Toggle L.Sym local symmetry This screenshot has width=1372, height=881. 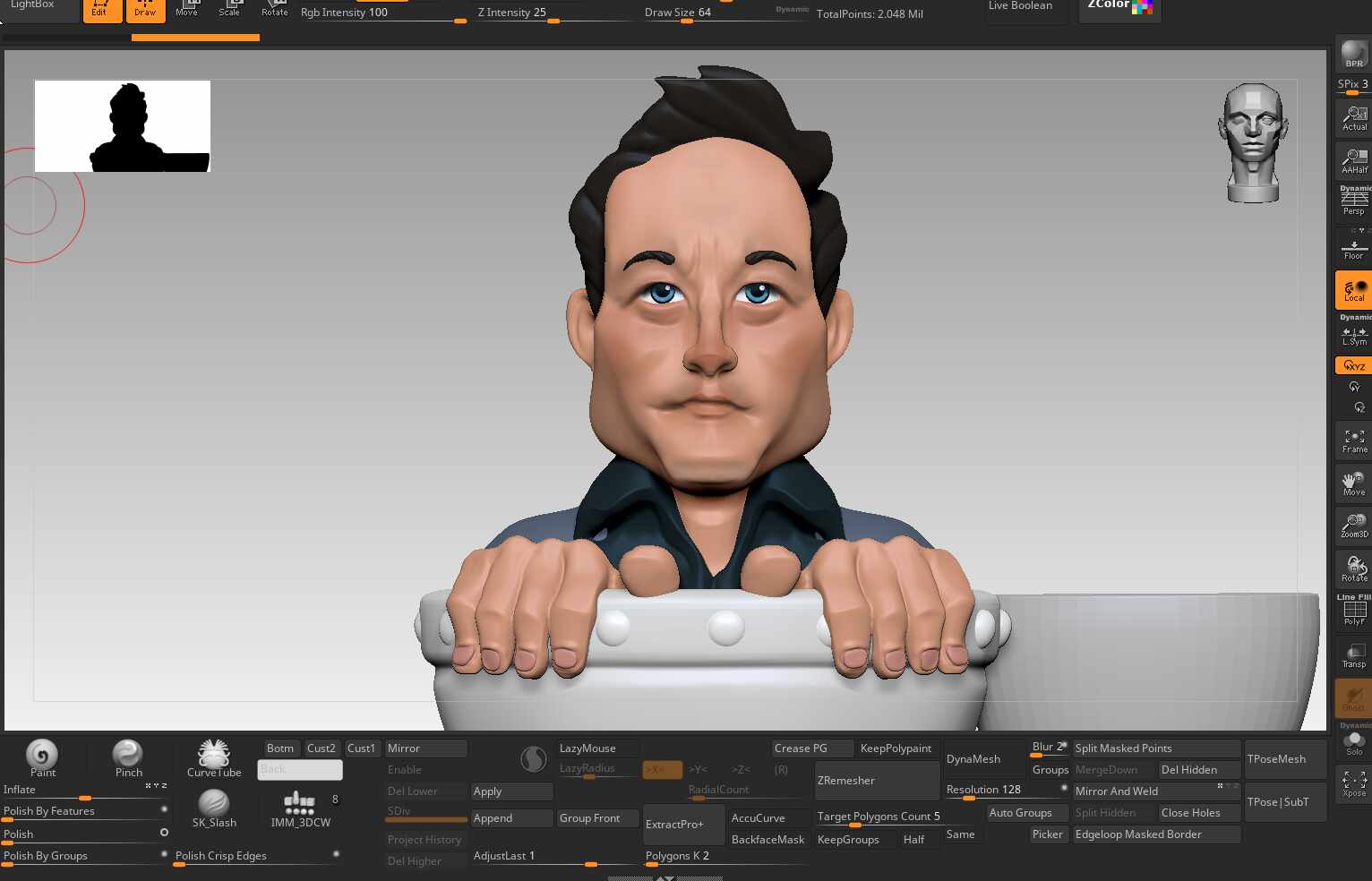pyautogui.click(x=1353, y=332)
